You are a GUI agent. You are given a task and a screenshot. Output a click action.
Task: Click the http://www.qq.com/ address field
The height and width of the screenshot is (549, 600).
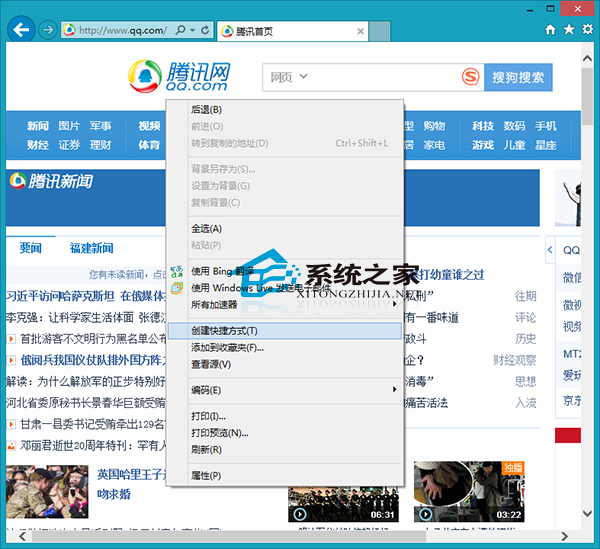pos(122,30)
